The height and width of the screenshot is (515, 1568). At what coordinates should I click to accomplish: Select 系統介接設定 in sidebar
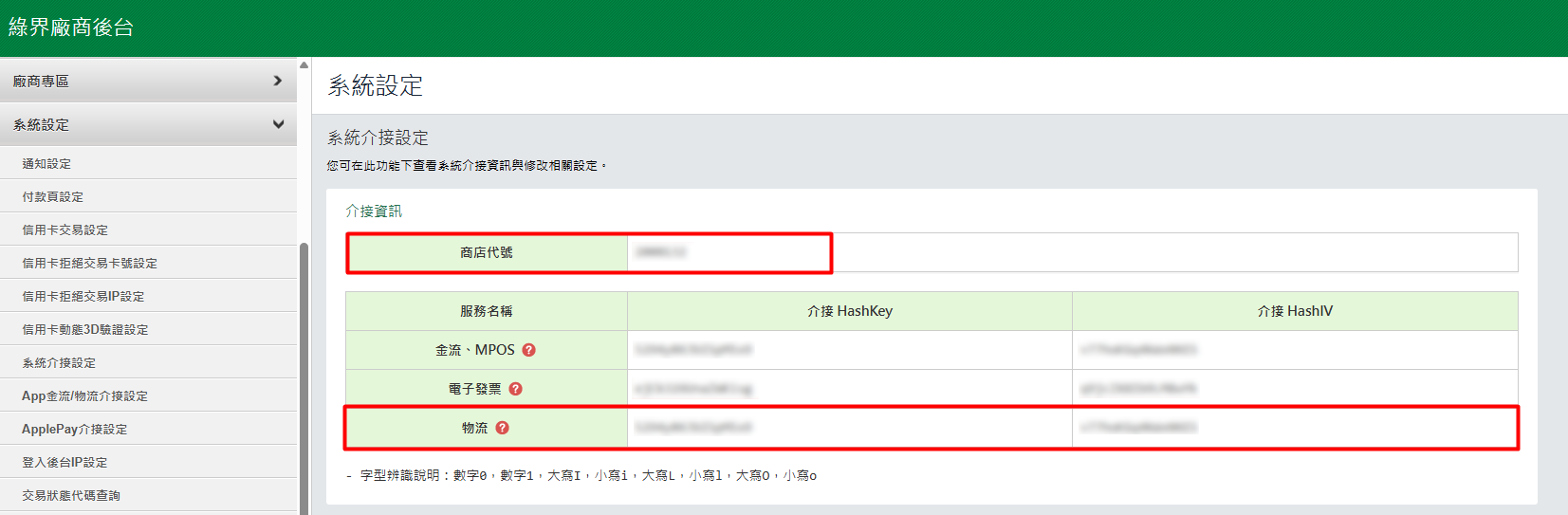59,363
